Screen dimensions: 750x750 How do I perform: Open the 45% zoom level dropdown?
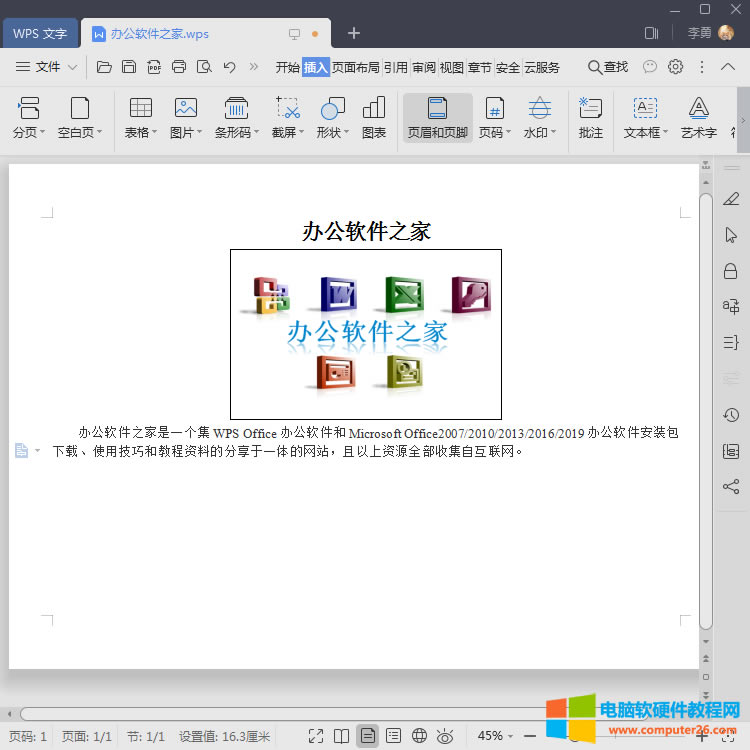[497, 736]
